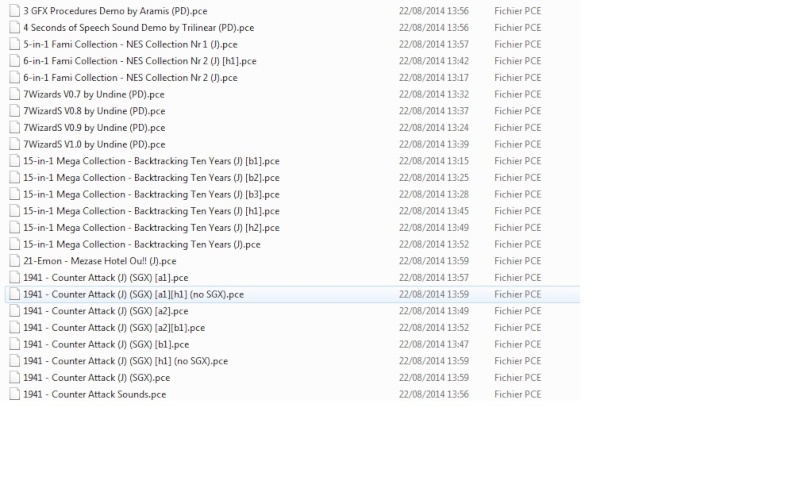Image resolution: width=800 pixels, height=500 pixels.
Task: Select name 6-in-1 Fami Collection Nr 2 (J) [h1].pce
Action: pos(140,61)
